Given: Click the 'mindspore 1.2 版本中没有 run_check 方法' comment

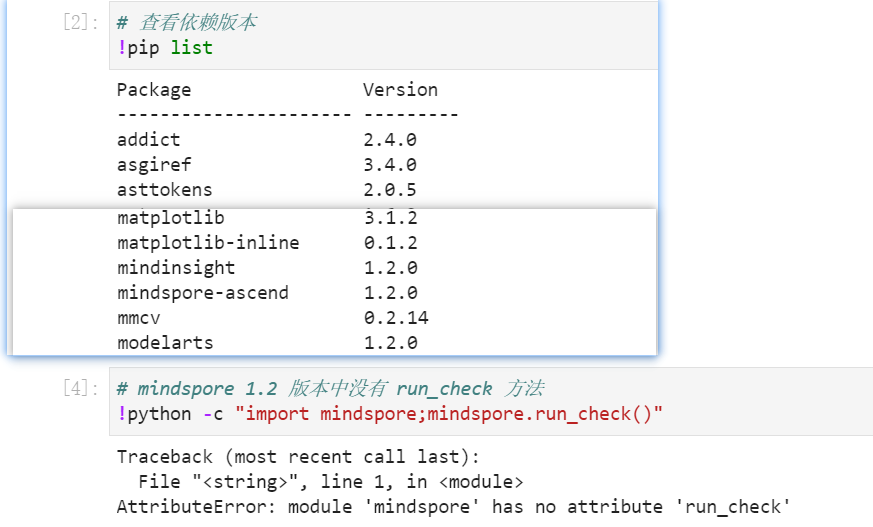Looking at the screenshot, I should [x=330, y=388].
